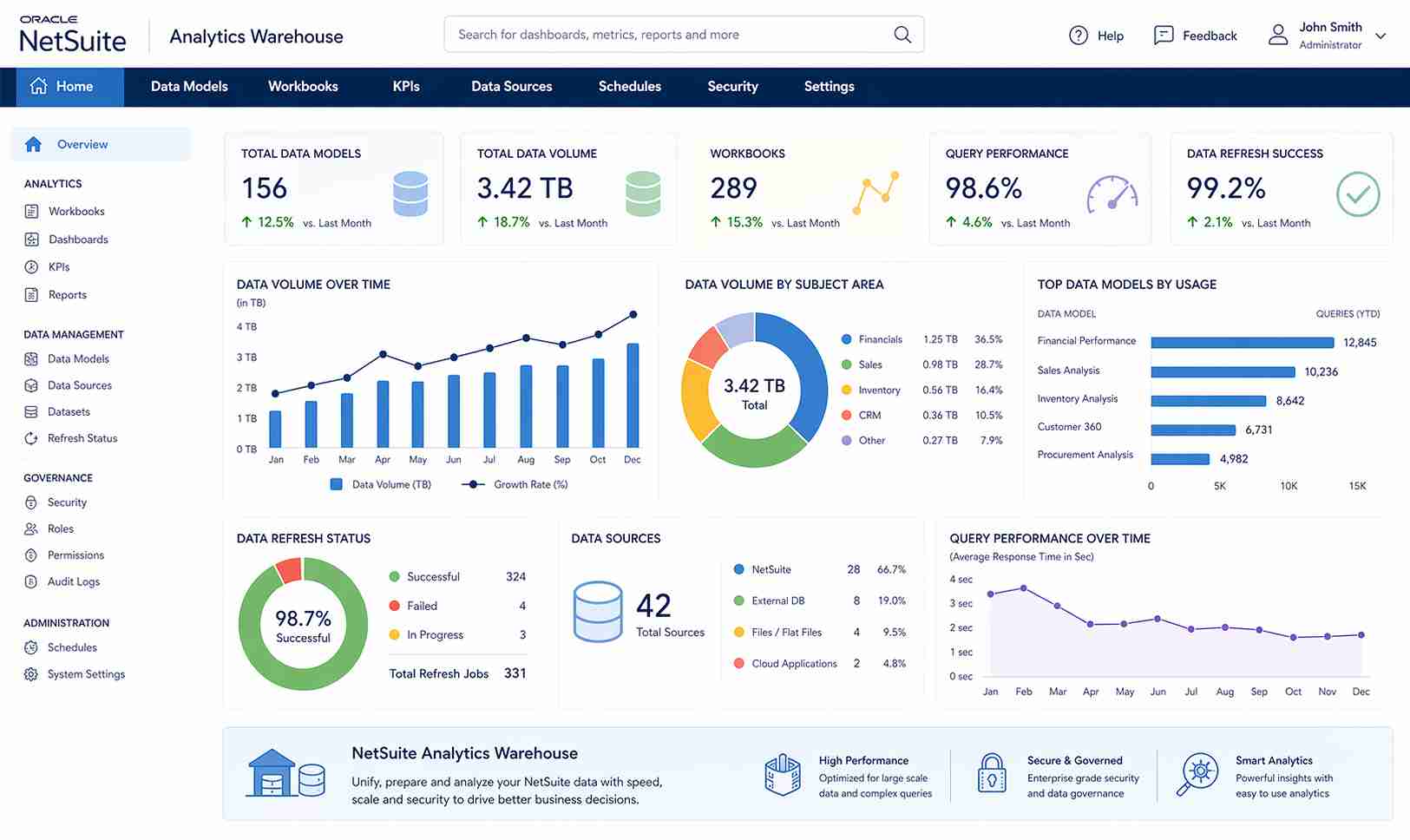Image resolution: width=1410 pixels, height=840 pixels.
Task: Select the Security nav tab
Action: coord(733,87)
